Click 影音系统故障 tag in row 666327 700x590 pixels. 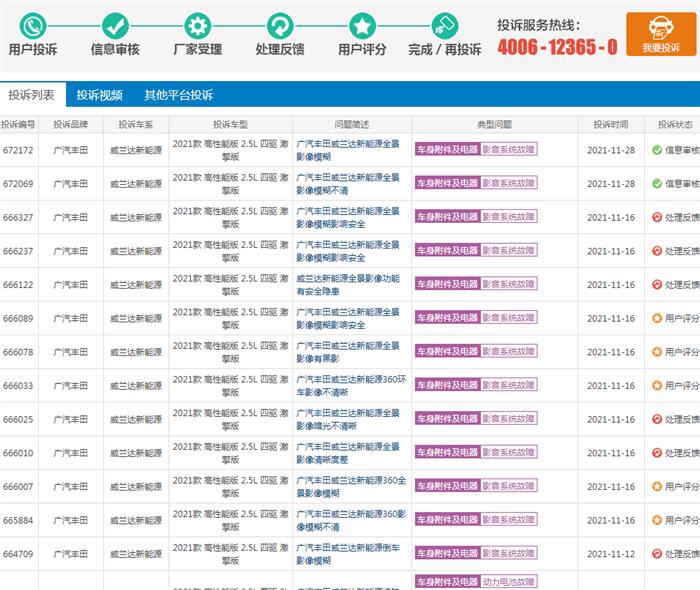click(x=509, y=217)
